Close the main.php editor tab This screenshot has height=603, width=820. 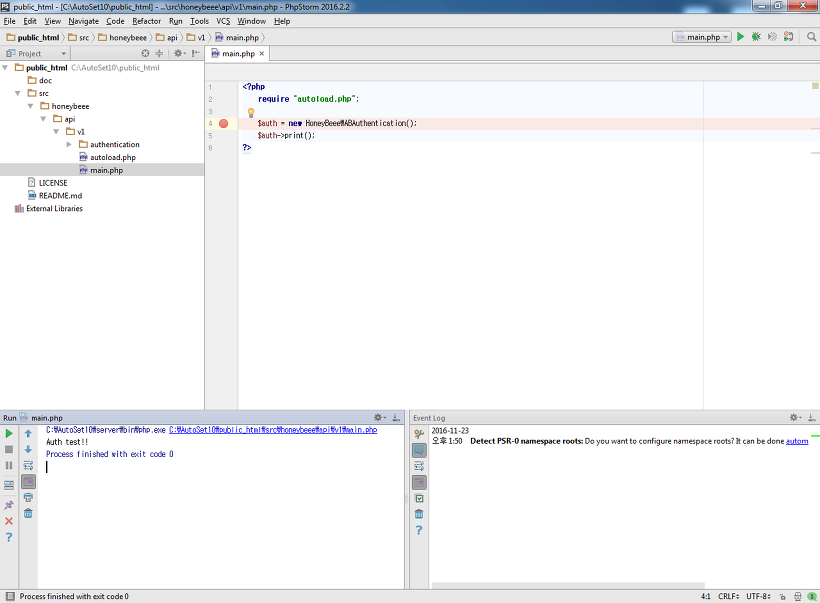pos(261,53)
